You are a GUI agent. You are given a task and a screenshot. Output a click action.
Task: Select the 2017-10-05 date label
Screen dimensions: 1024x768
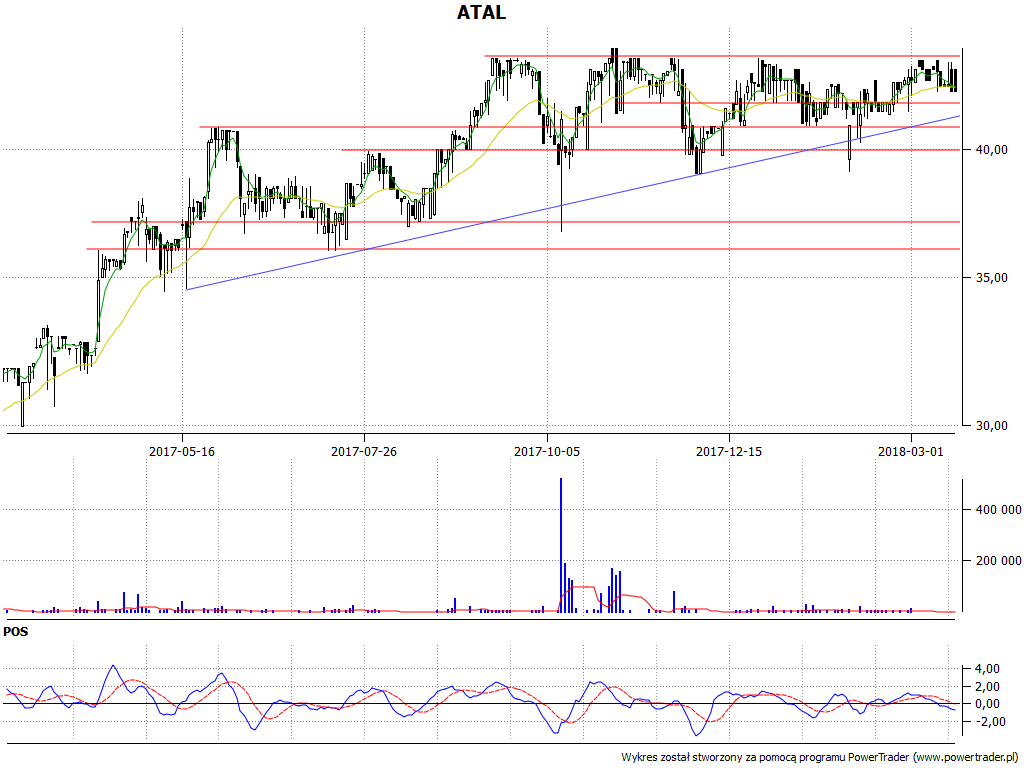click(547, 451)
